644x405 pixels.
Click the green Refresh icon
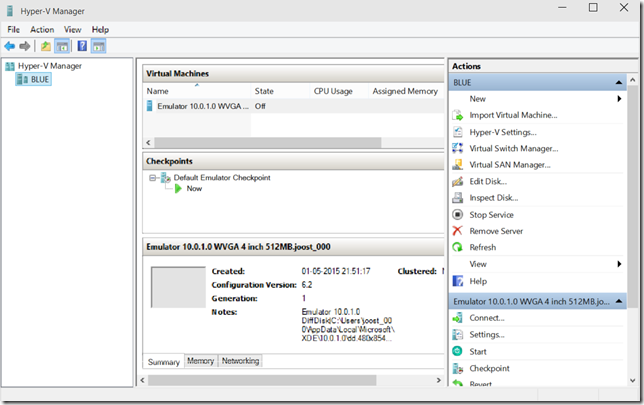click(458, 247)
